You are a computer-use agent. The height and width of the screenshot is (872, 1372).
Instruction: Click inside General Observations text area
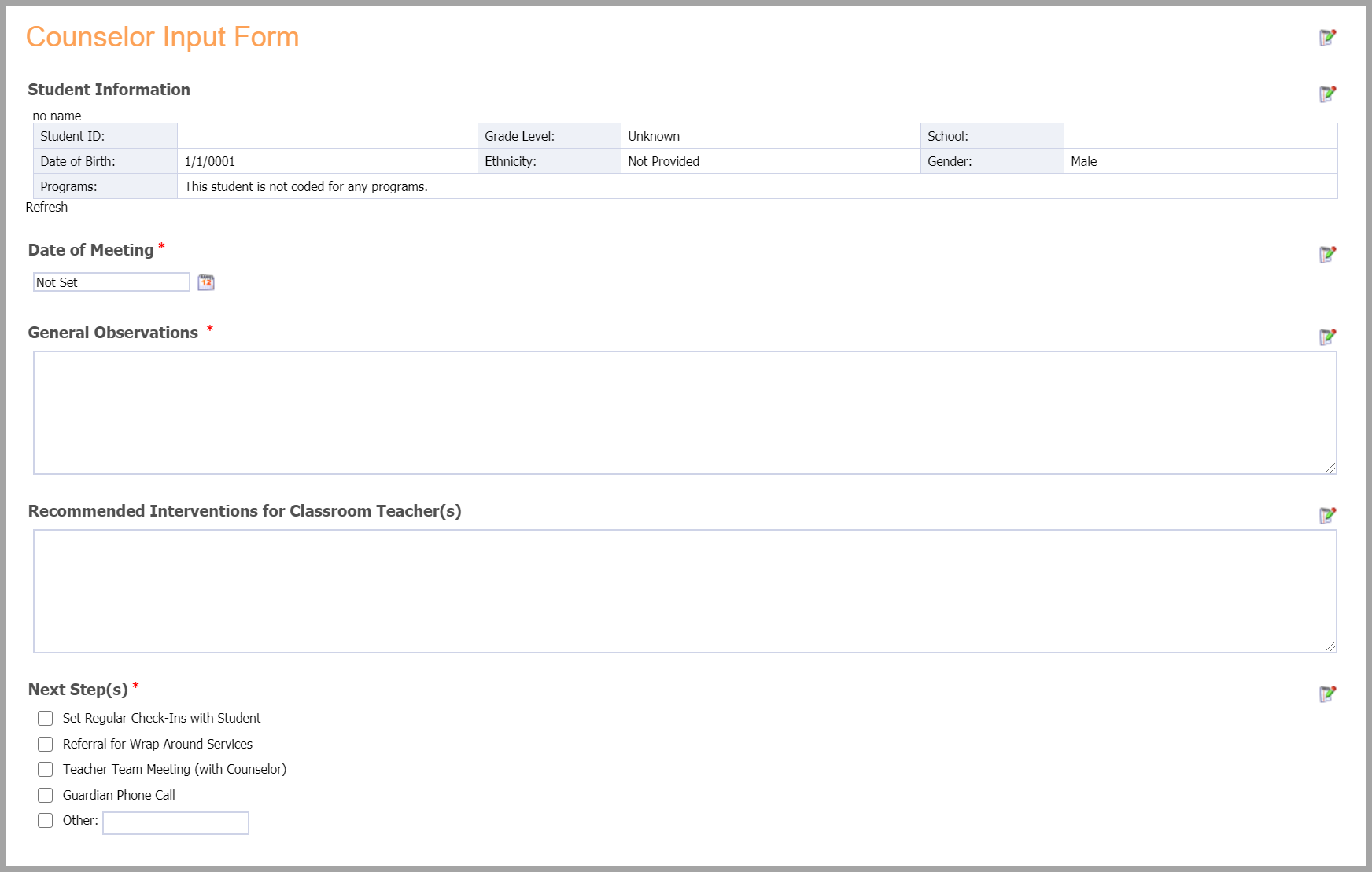coord(685,413)
